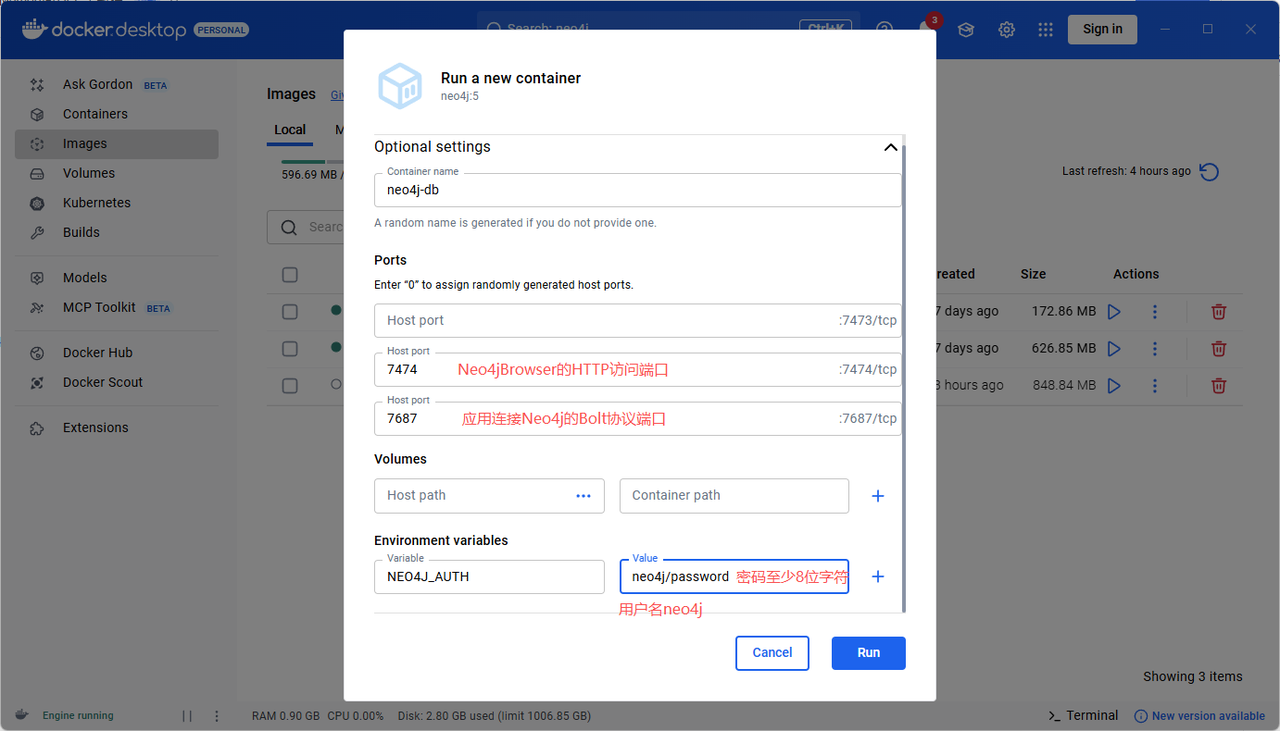Open the Terminal from the footer
Screen dimensions: 1280x731
click(x=1083, y=716)
